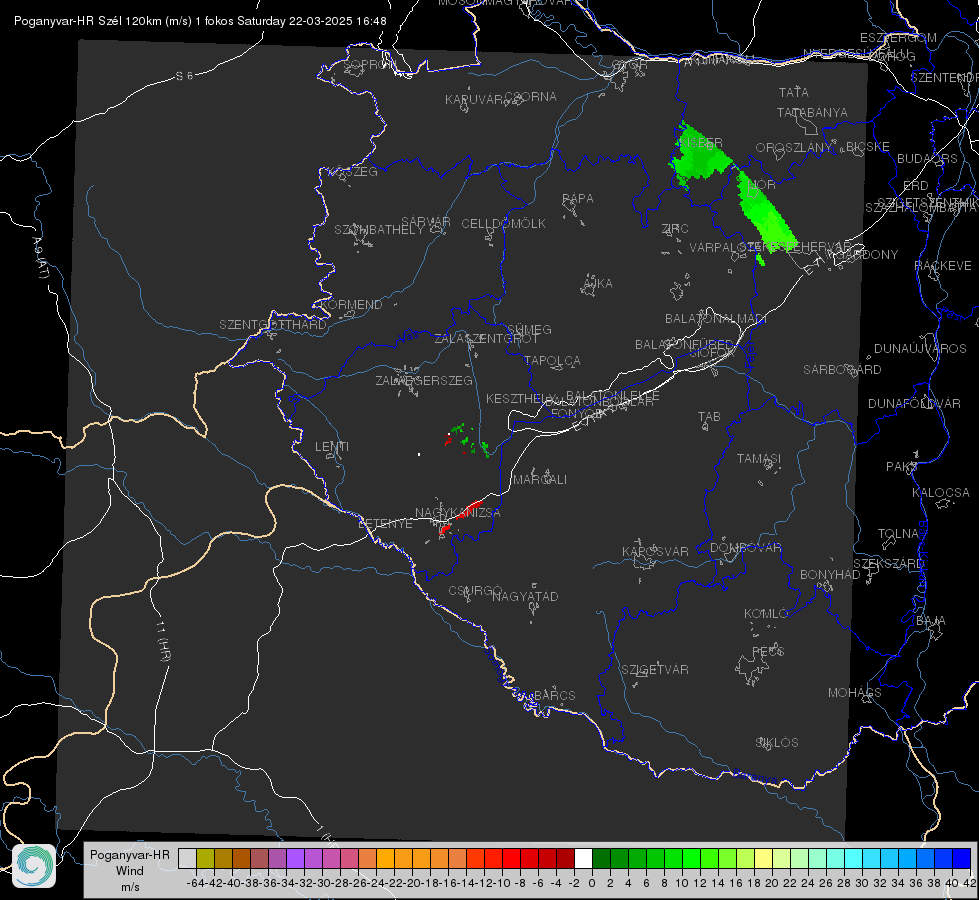Click the TAMÁSI city label
This screenshot has height=900, width=979.
tap(759, 459)
